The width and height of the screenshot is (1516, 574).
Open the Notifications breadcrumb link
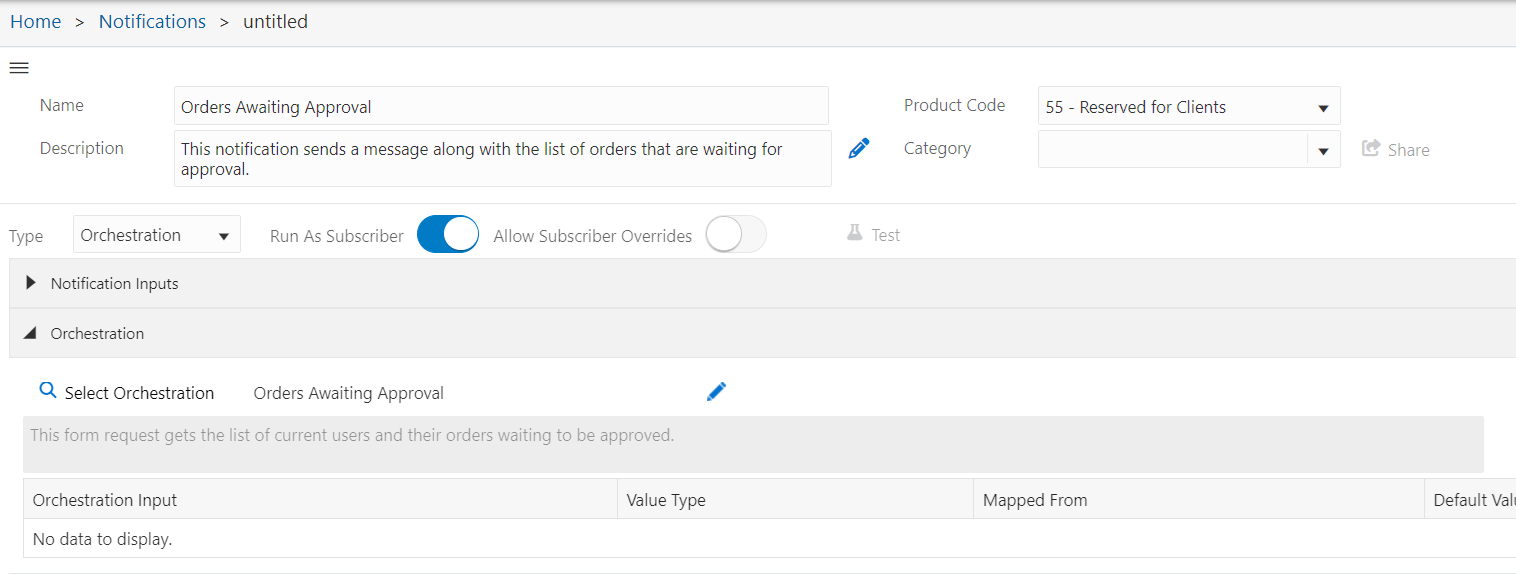tap(152, 21)
